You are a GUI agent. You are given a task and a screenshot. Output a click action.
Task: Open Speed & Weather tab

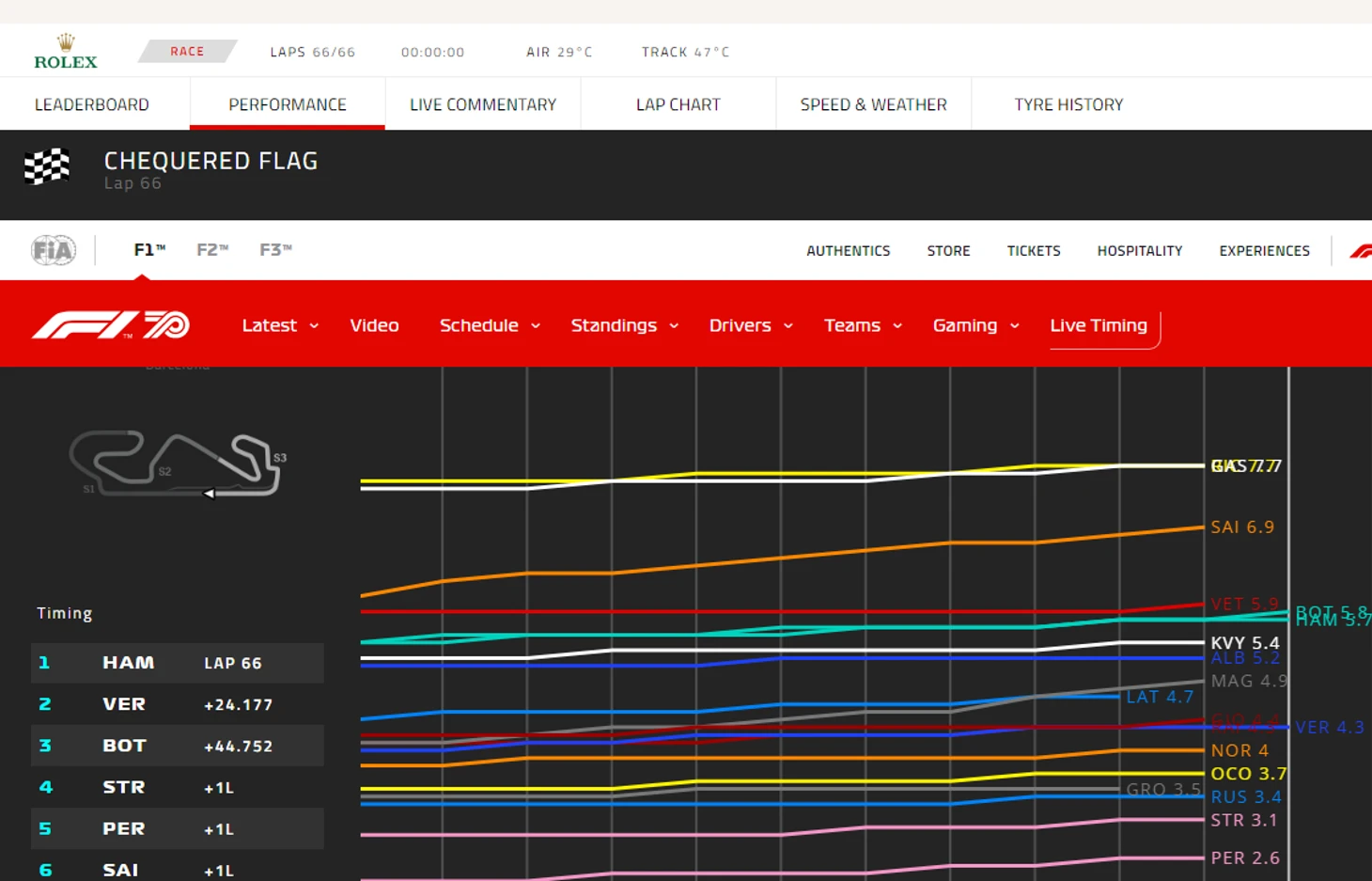[x=874, y=104]
